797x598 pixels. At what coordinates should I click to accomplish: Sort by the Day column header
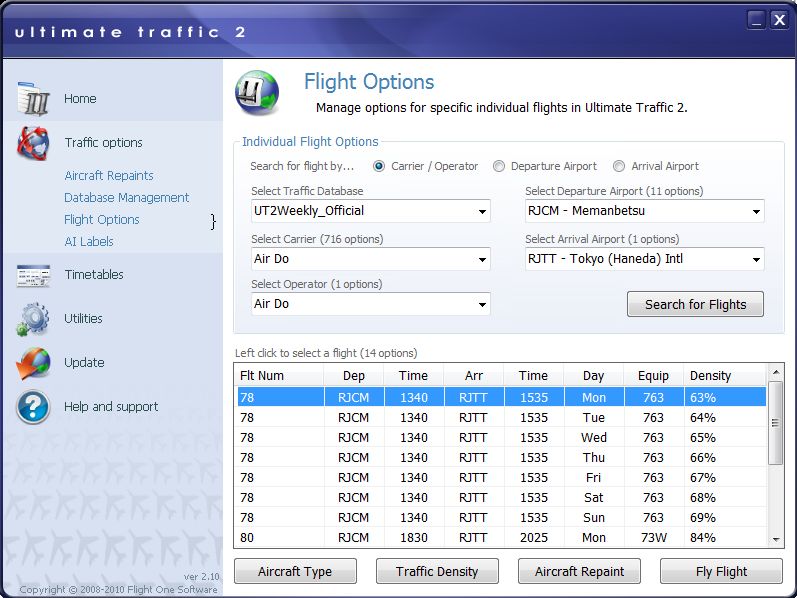point(594,376)
